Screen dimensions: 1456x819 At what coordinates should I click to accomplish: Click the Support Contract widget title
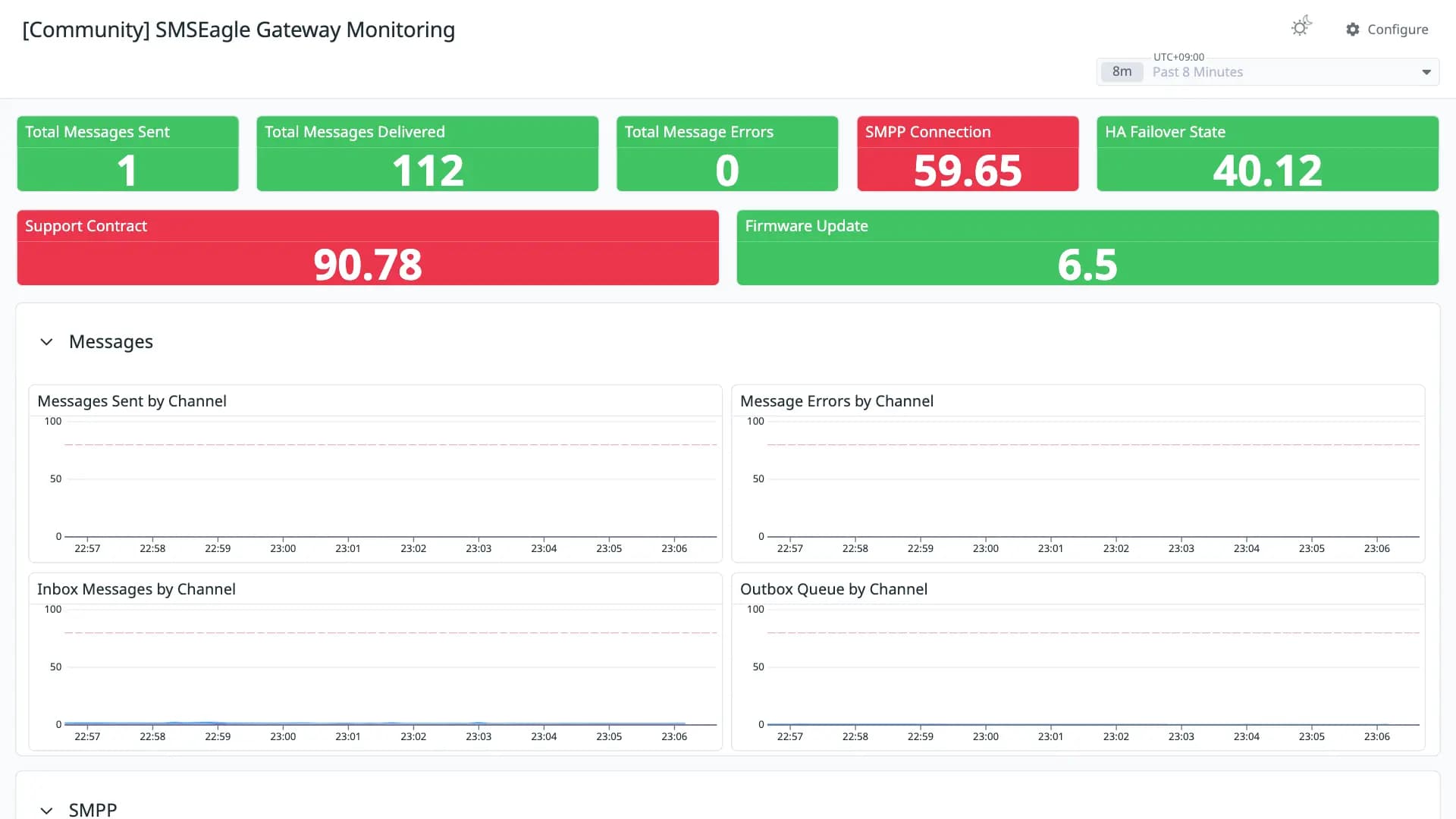click(x=86, y=226)
